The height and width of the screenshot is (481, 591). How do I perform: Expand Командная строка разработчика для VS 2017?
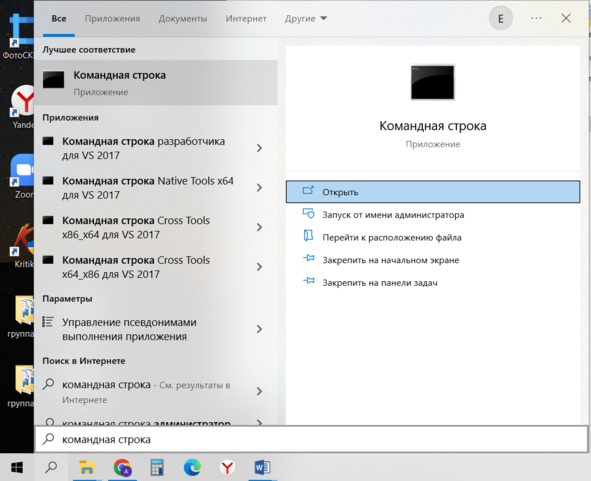tap(259, 148)
